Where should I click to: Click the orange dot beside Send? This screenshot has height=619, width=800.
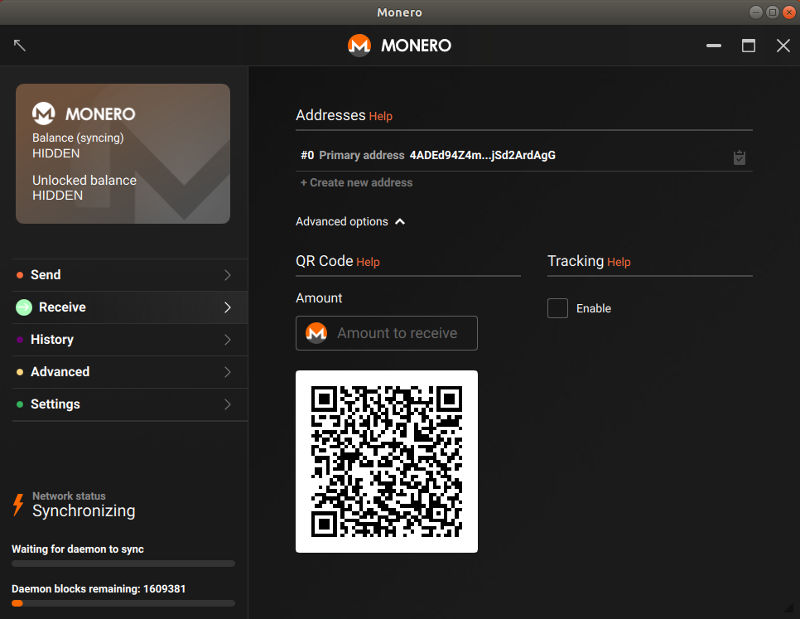(x=21, y=274)
